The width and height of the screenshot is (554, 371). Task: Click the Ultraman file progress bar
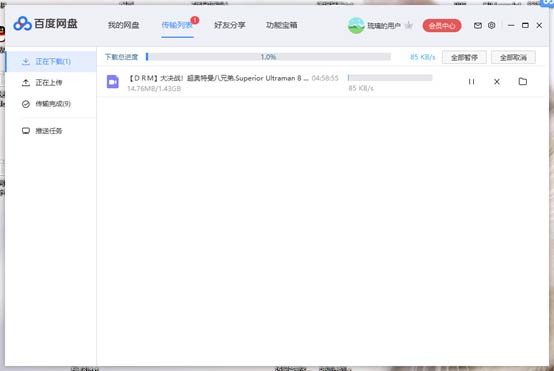tap(390, 78)
